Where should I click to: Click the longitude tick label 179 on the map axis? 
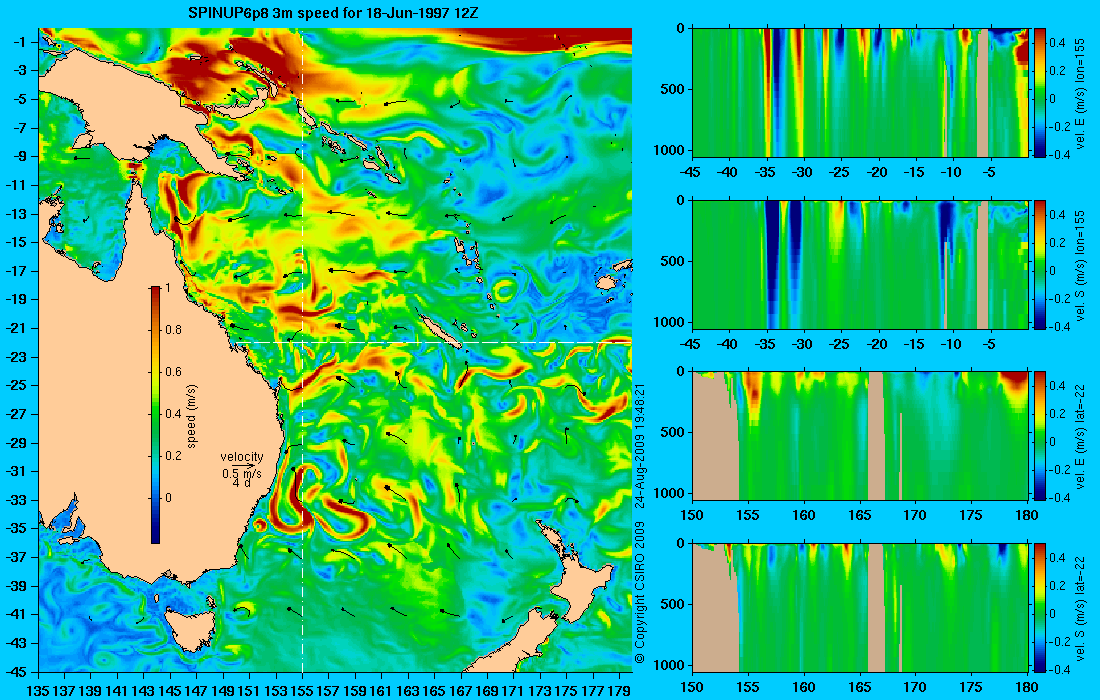click(619, 691)
